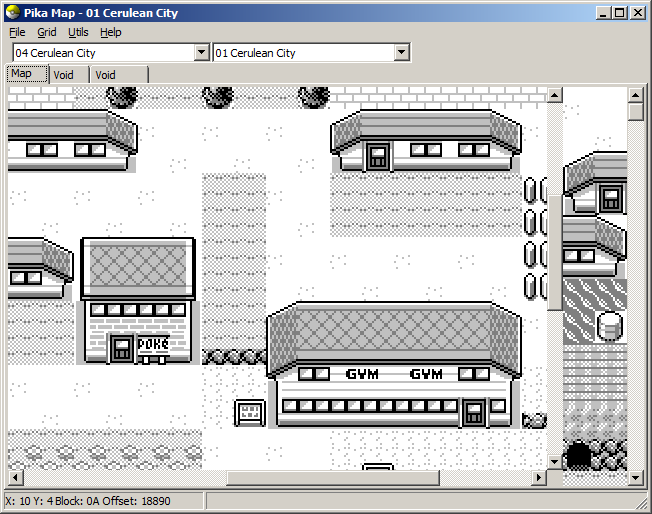
Task: Open the Utils menu
Action: pos(78,32)
